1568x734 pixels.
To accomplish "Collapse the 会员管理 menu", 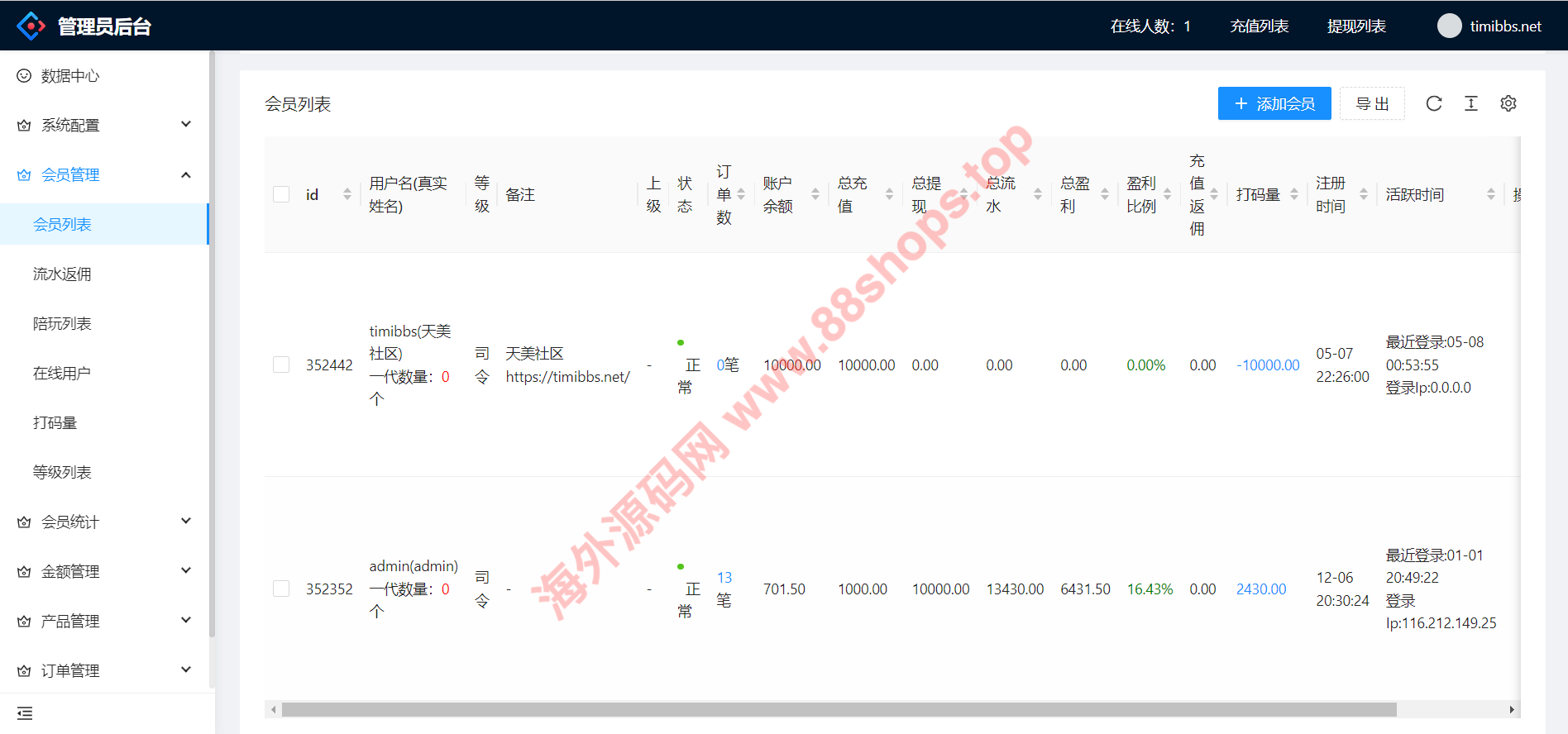I will pos(104,174).
